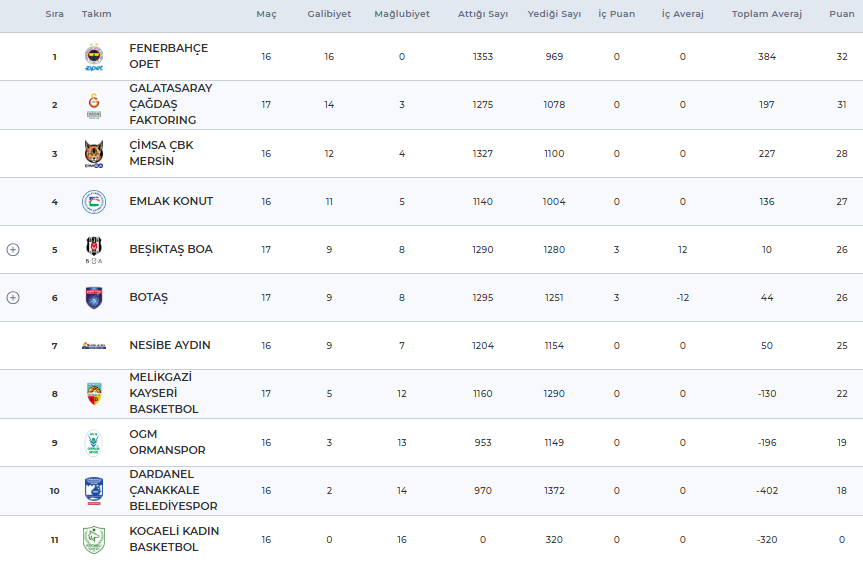Click the Botaş team logo
The width and height of the screenshot is (863, 562).
(x=94, y=298)
